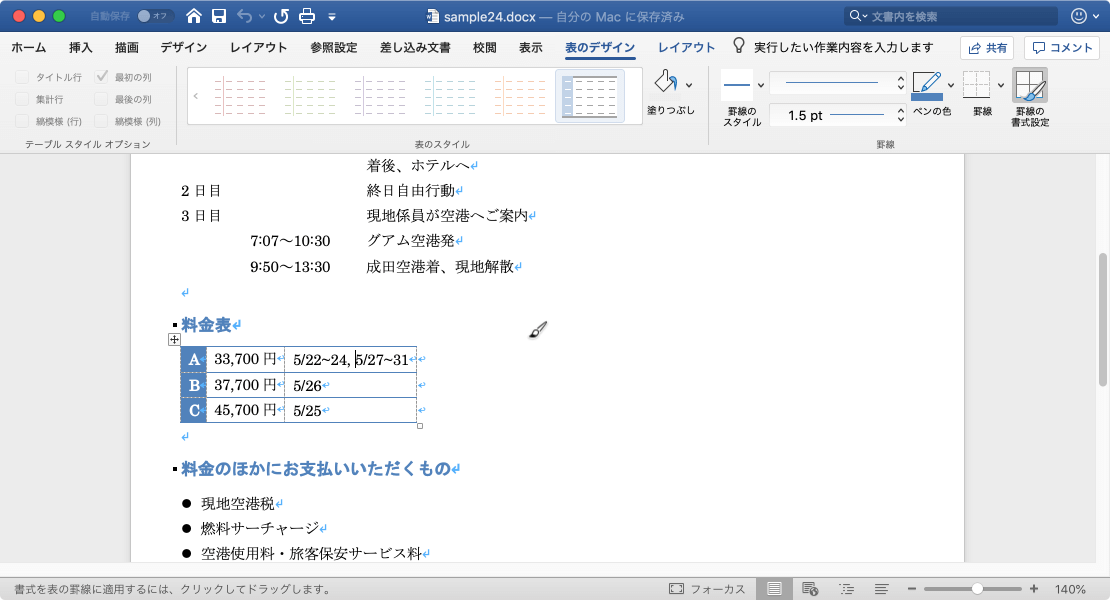Image resolution: width=1110 pixels, height=600 pixels.
Task: Print the document using the printer icon
Action: [307, 16]
